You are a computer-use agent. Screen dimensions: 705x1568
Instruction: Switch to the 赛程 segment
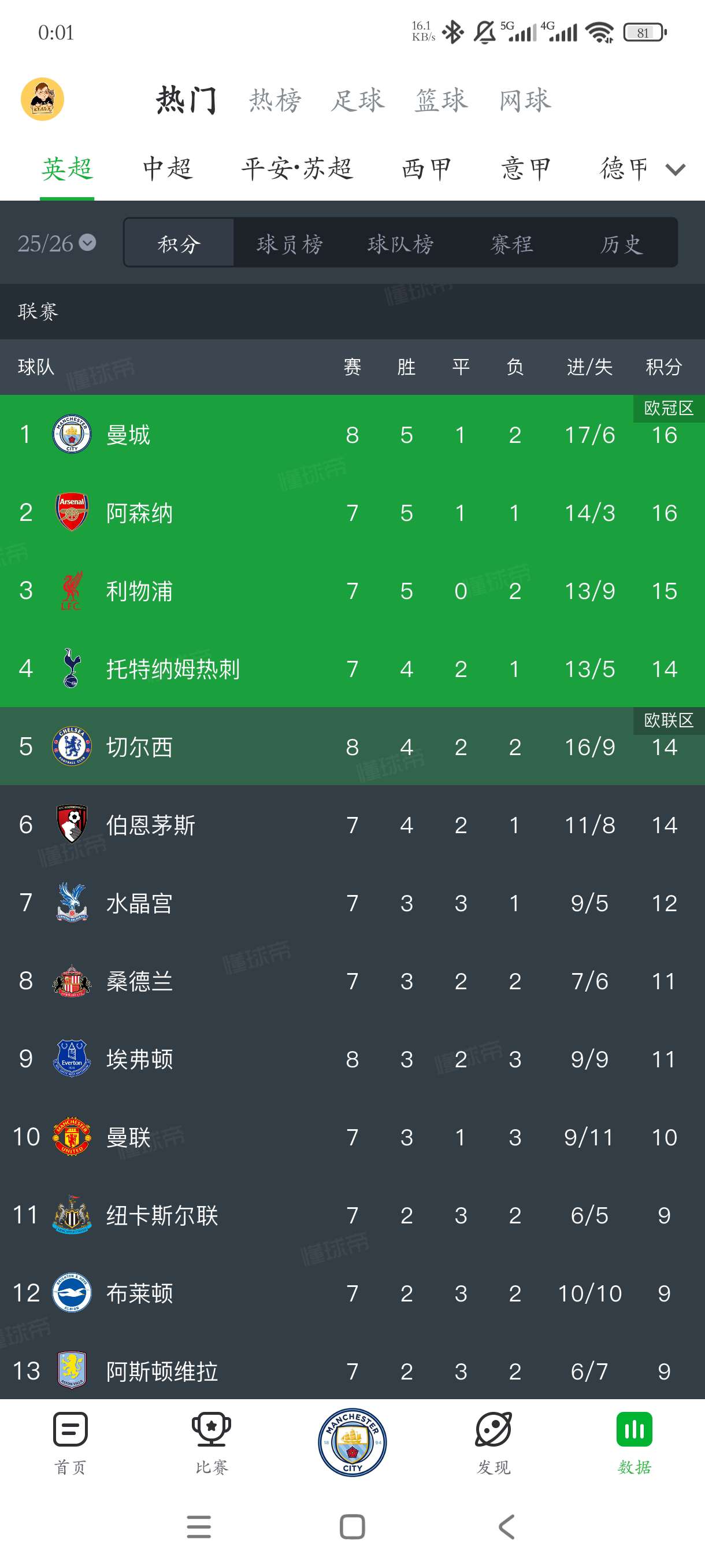click(x=511, y=243)
